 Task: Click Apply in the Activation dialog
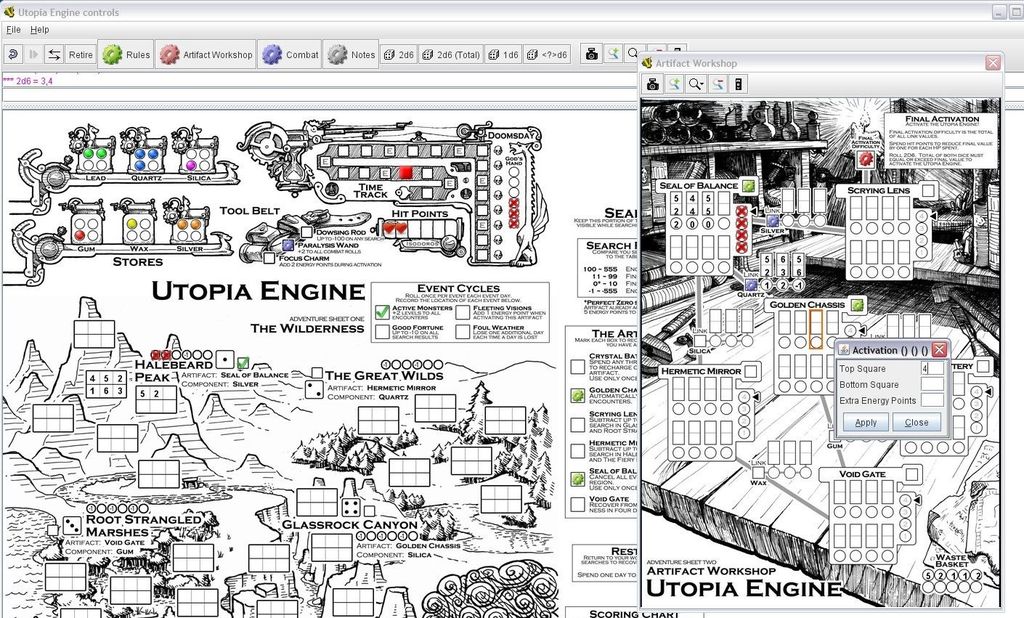[x=866, y=422]
